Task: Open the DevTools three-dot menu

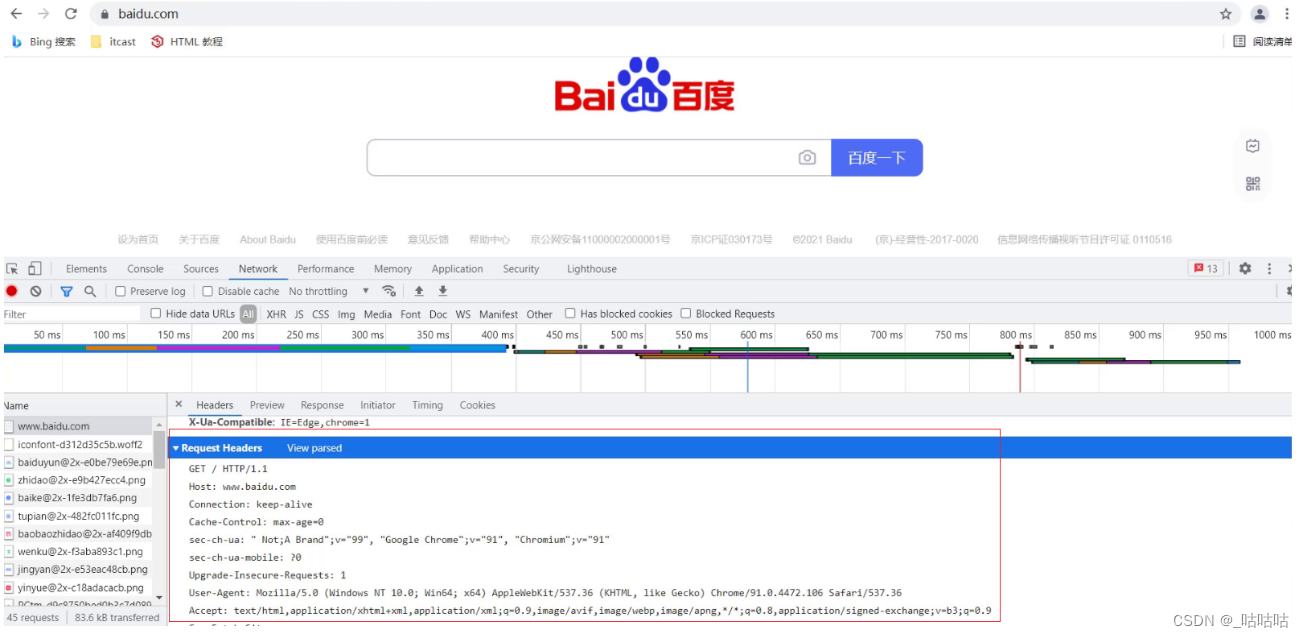Action: (1269, 268)
